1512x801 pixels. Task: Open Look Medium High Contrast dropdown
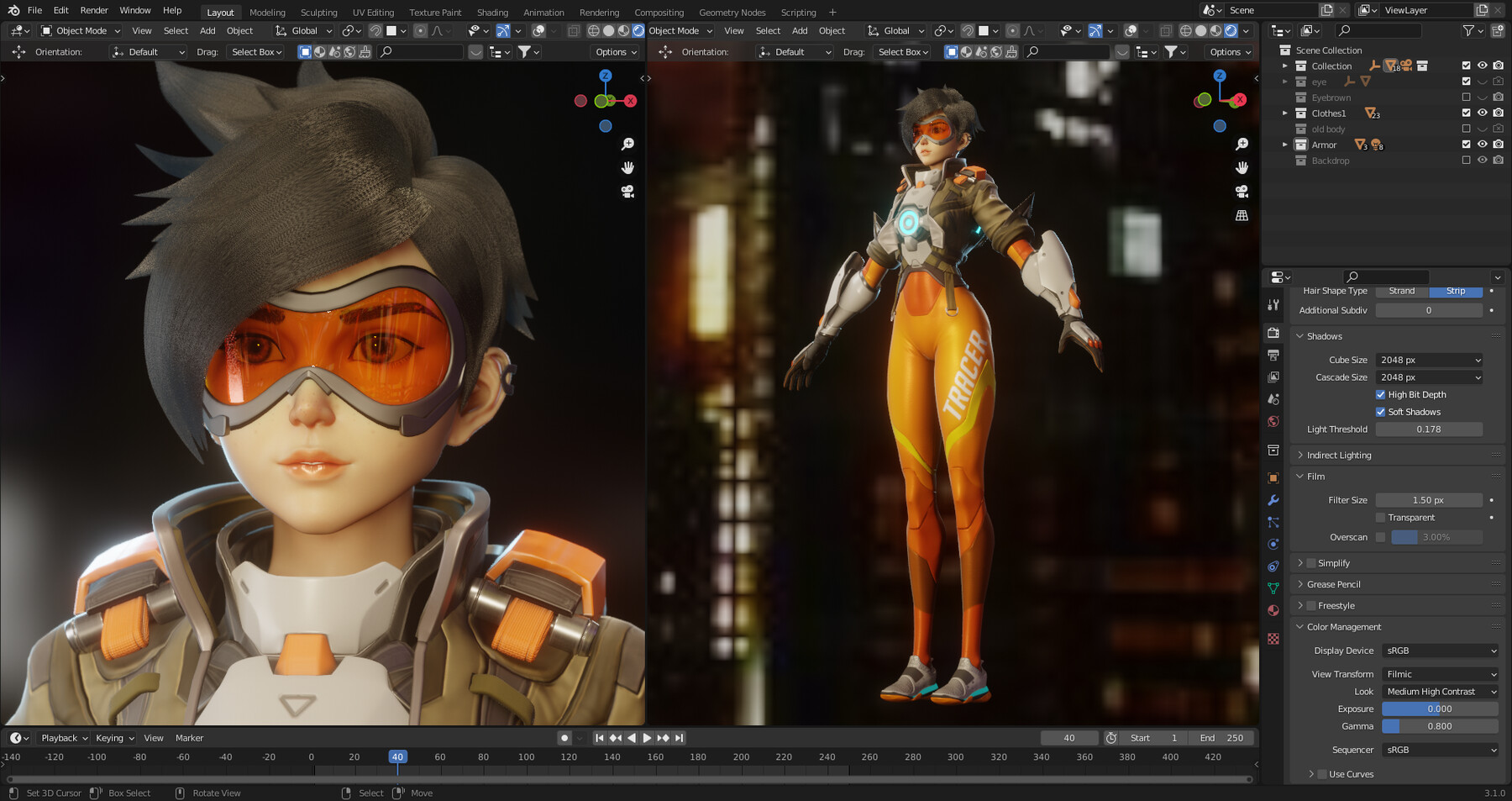click(x=1441, y=692)
